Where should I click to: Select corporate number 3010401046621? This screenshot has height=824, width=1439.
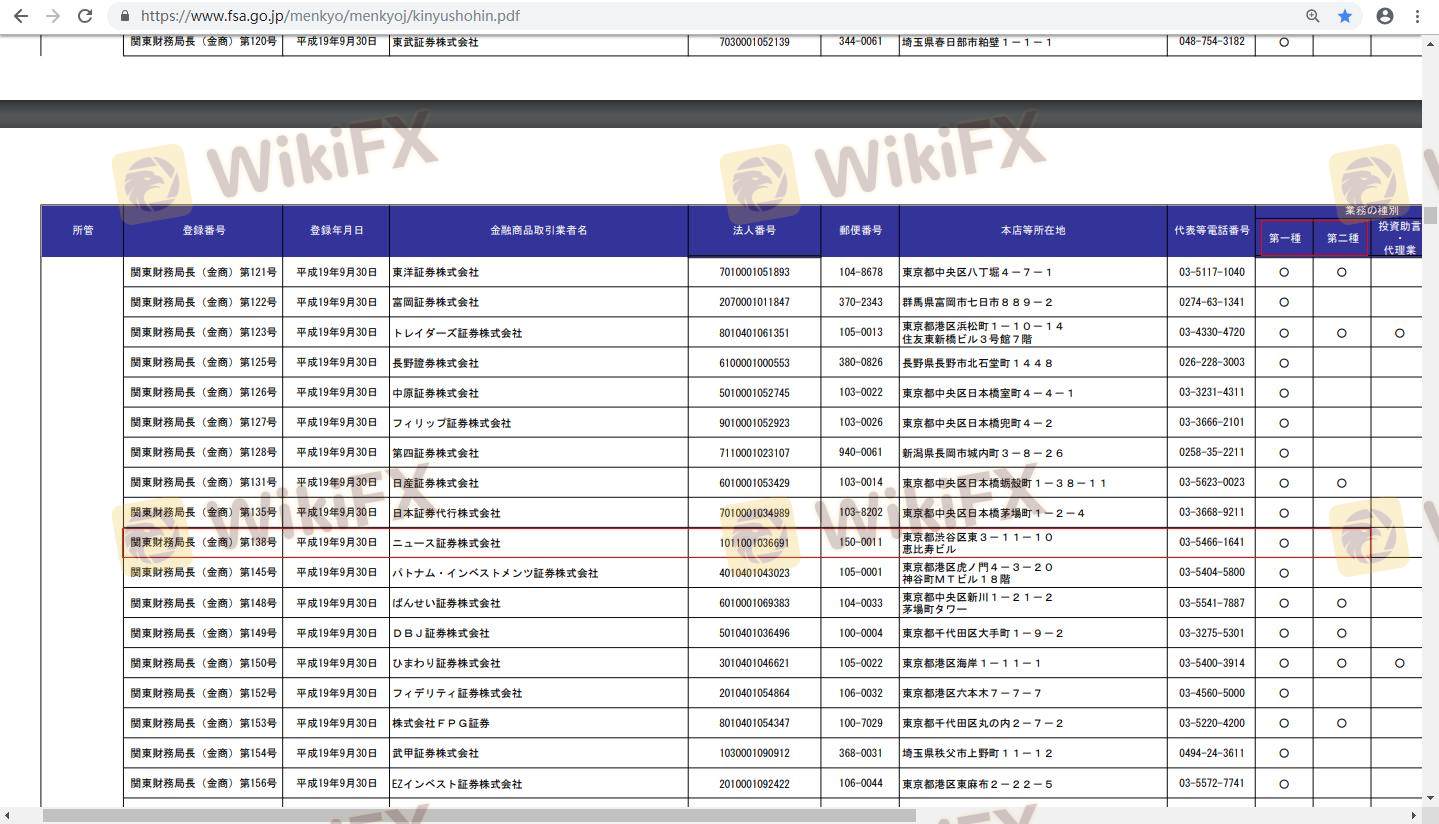[x=754, y=663]
